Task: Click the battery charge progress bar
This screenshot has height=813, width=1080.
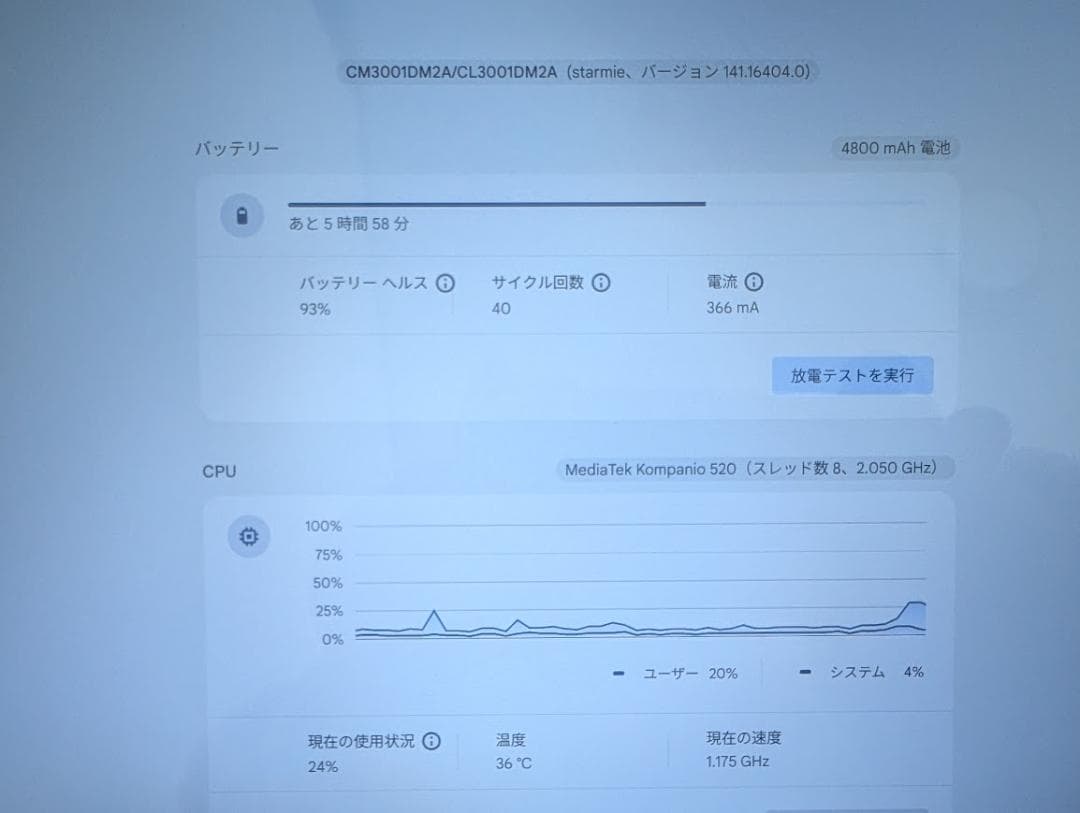Action: coord(494,203)
